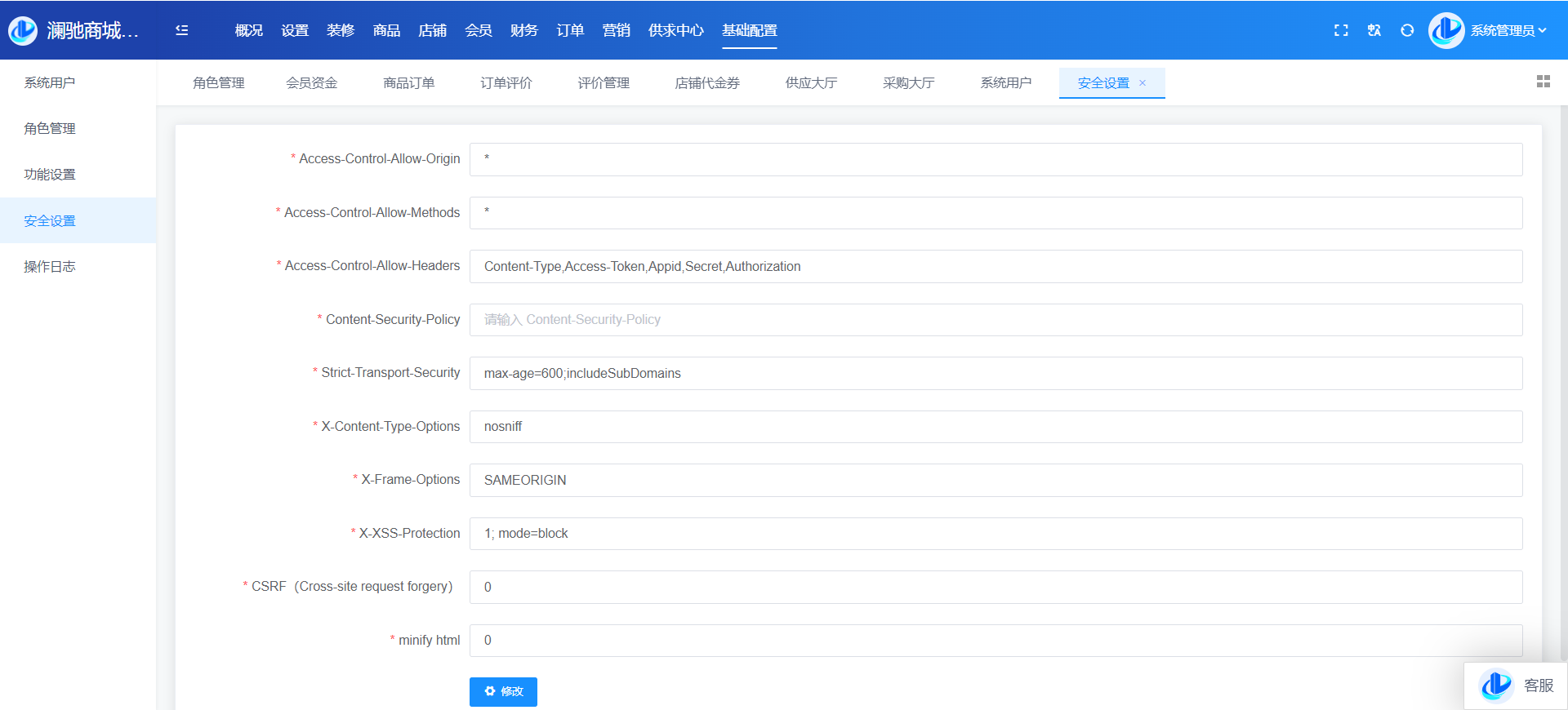Image resolution: width=1568 pixels, height=710 pixels.
Task: Switch to the 采购大厅 tab
Action: click(908, 83)
